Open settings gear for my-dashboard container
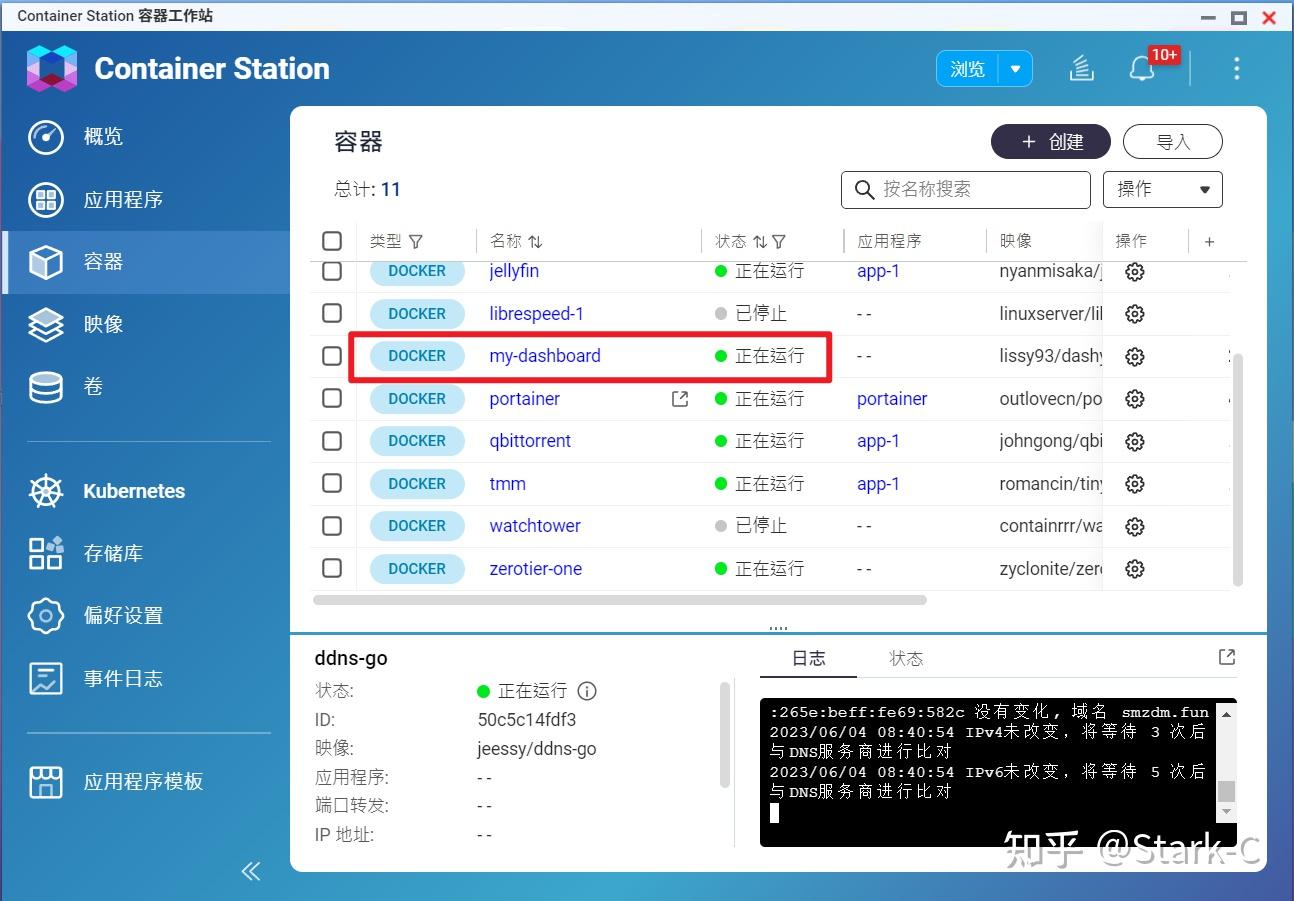Image resolution: width=1294 pixels, height=901 pixels. click(x=1134, y=356)
